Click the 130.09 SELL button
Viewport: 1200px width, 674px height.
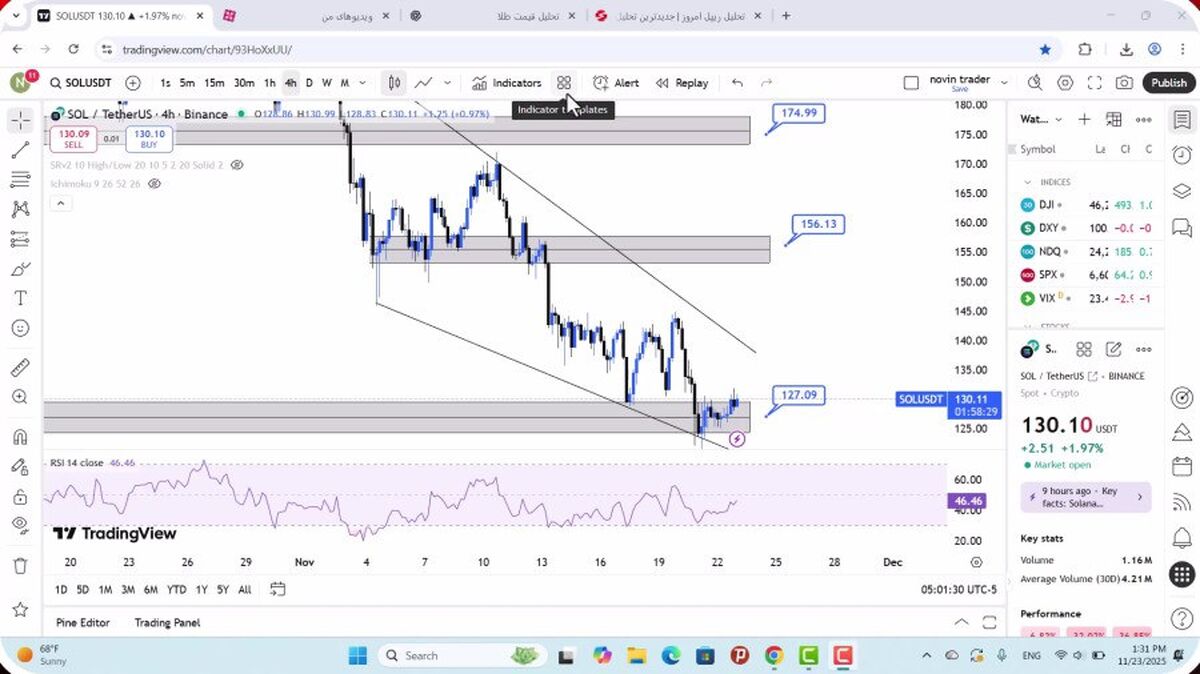74,138
